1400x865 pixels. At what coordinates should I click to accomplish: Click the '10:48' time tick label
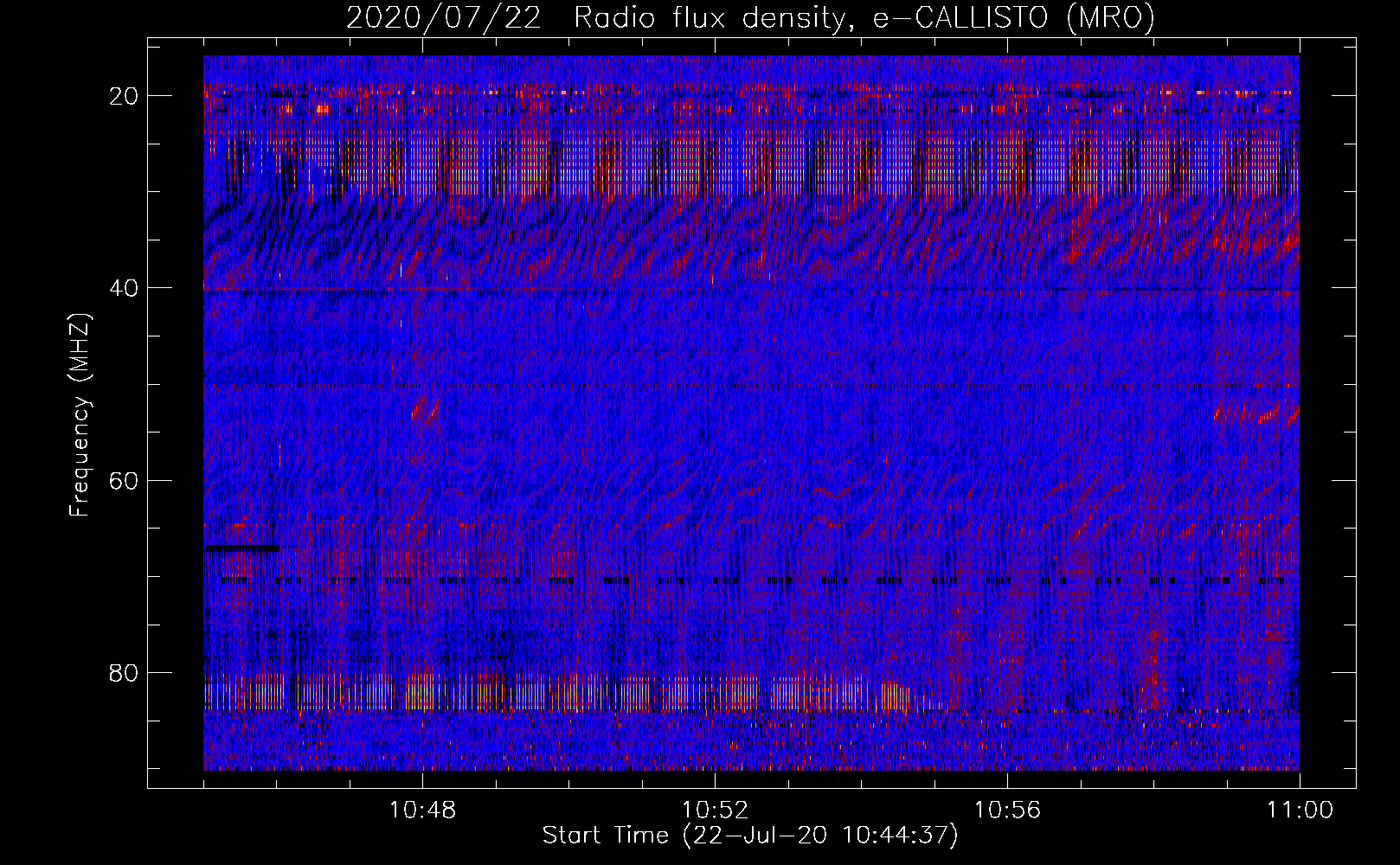click(x=422, y=811)
